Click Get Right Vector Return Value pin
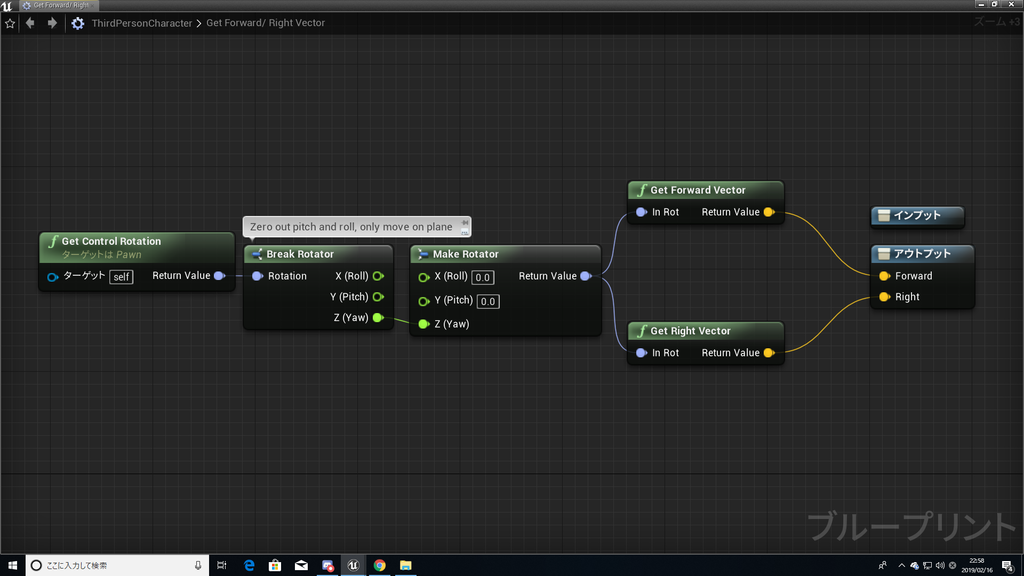This screenshot has width=1024, height=576. coord(769,353)
